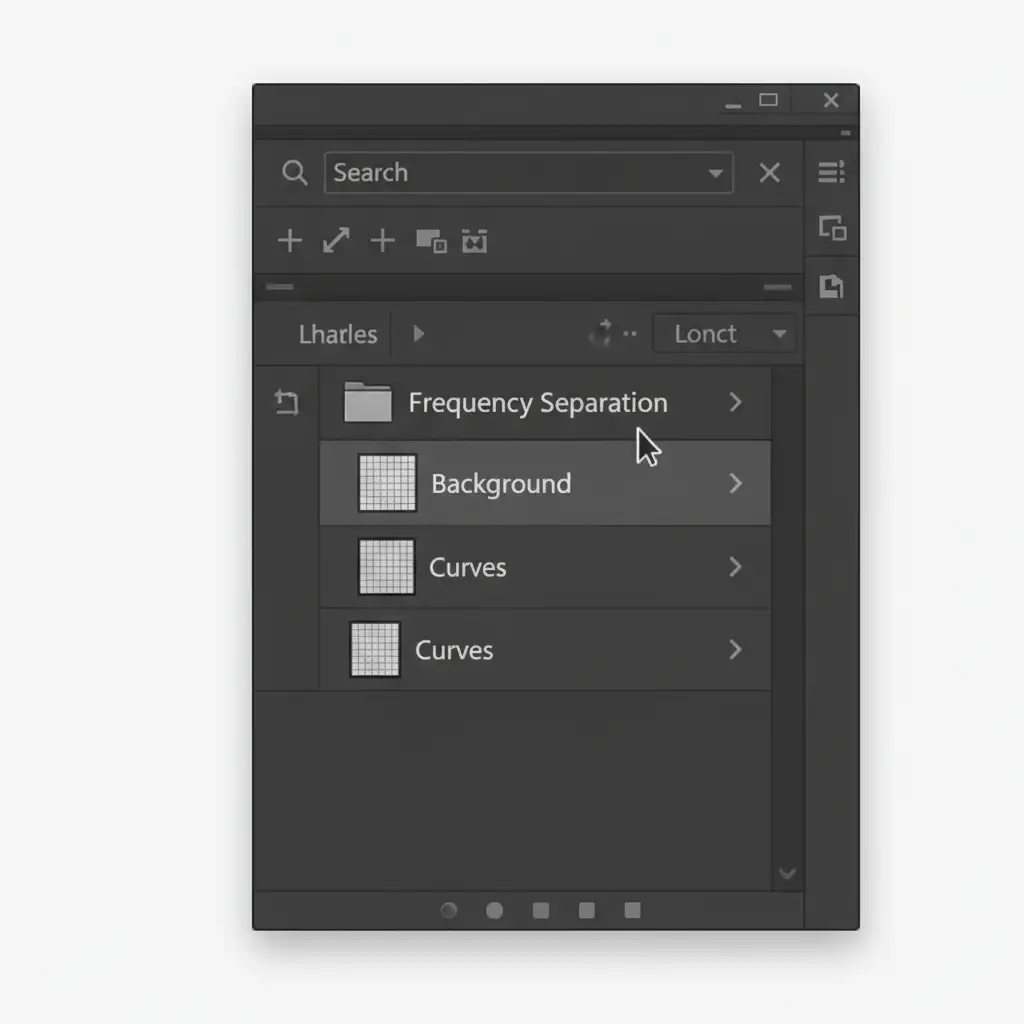Click the diagonal double-arrow expand icon in toolbar

point(336,241)
